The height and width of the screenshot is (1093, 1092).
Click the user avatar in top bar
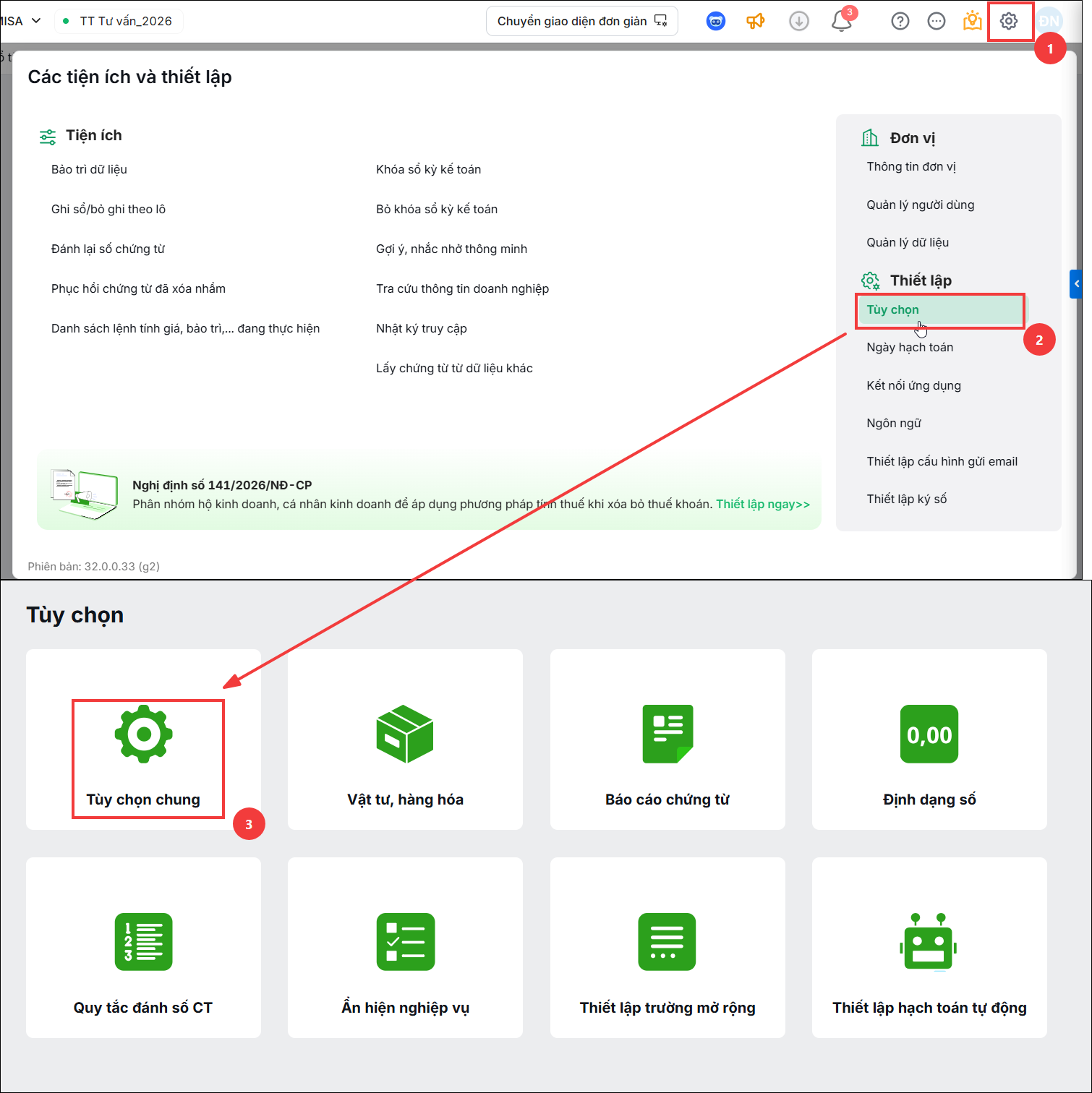[x=1049, y=21]
